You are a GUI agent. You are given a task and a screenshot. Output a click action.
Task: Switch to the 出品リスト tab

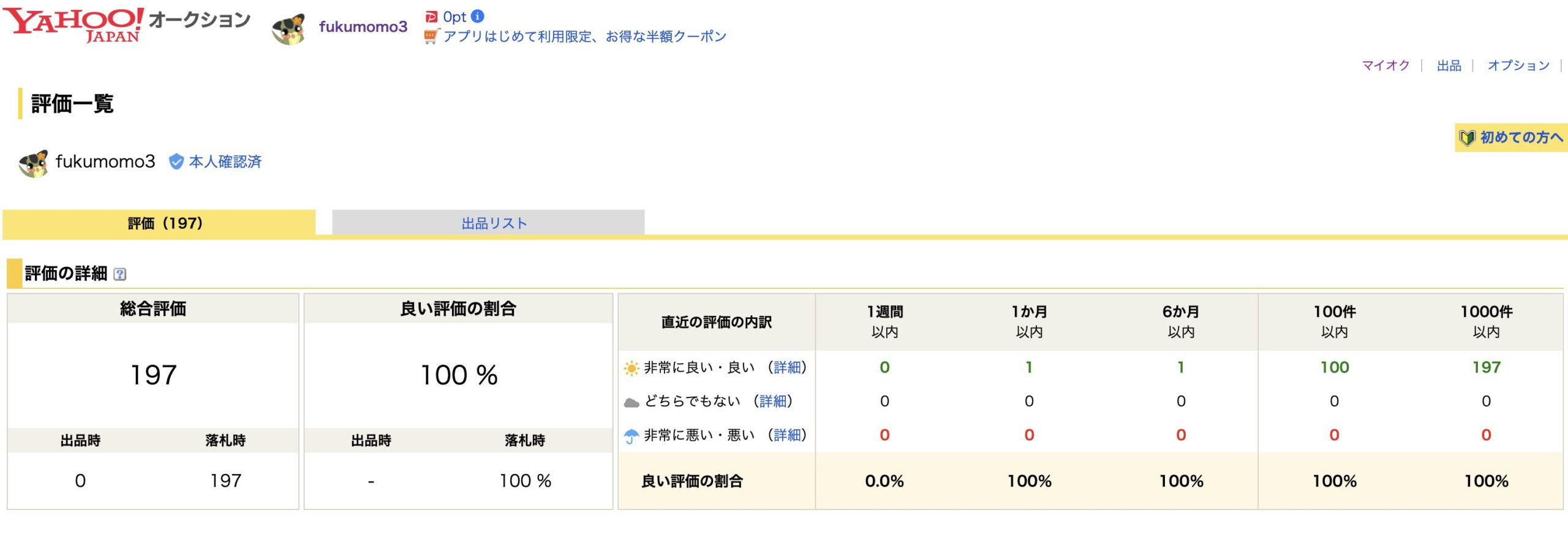click(x=494, y=223)
